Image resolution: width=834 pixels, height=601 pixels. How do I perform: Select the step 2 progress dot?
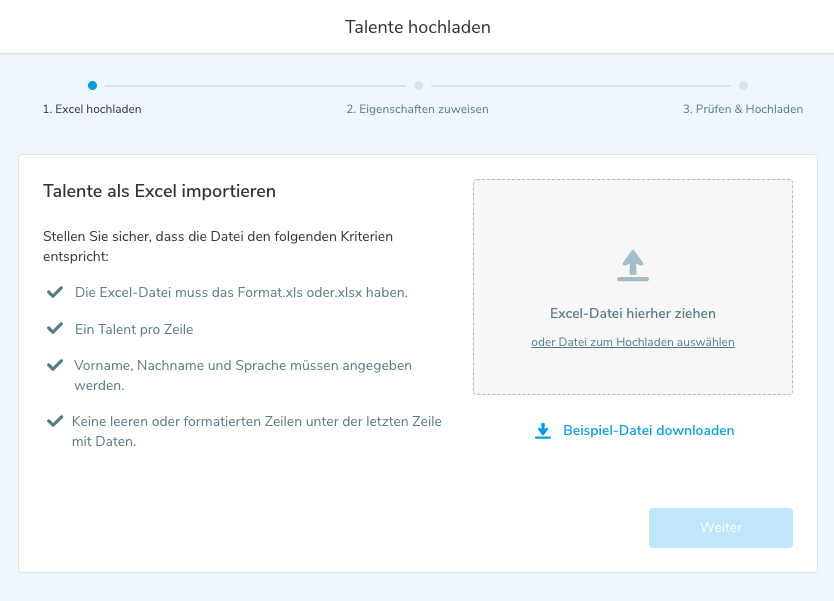point(418,86)
